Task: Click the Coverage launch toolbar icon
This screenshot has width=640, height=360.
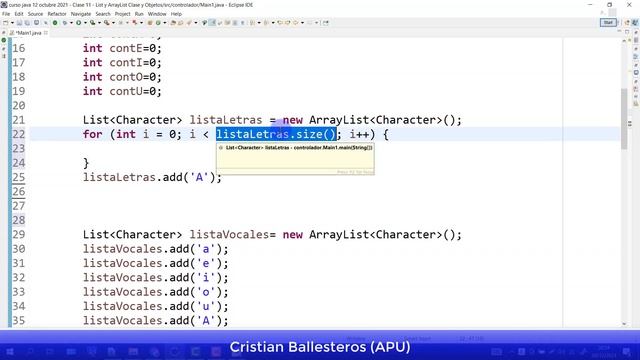Action: (x=93, y=23)
